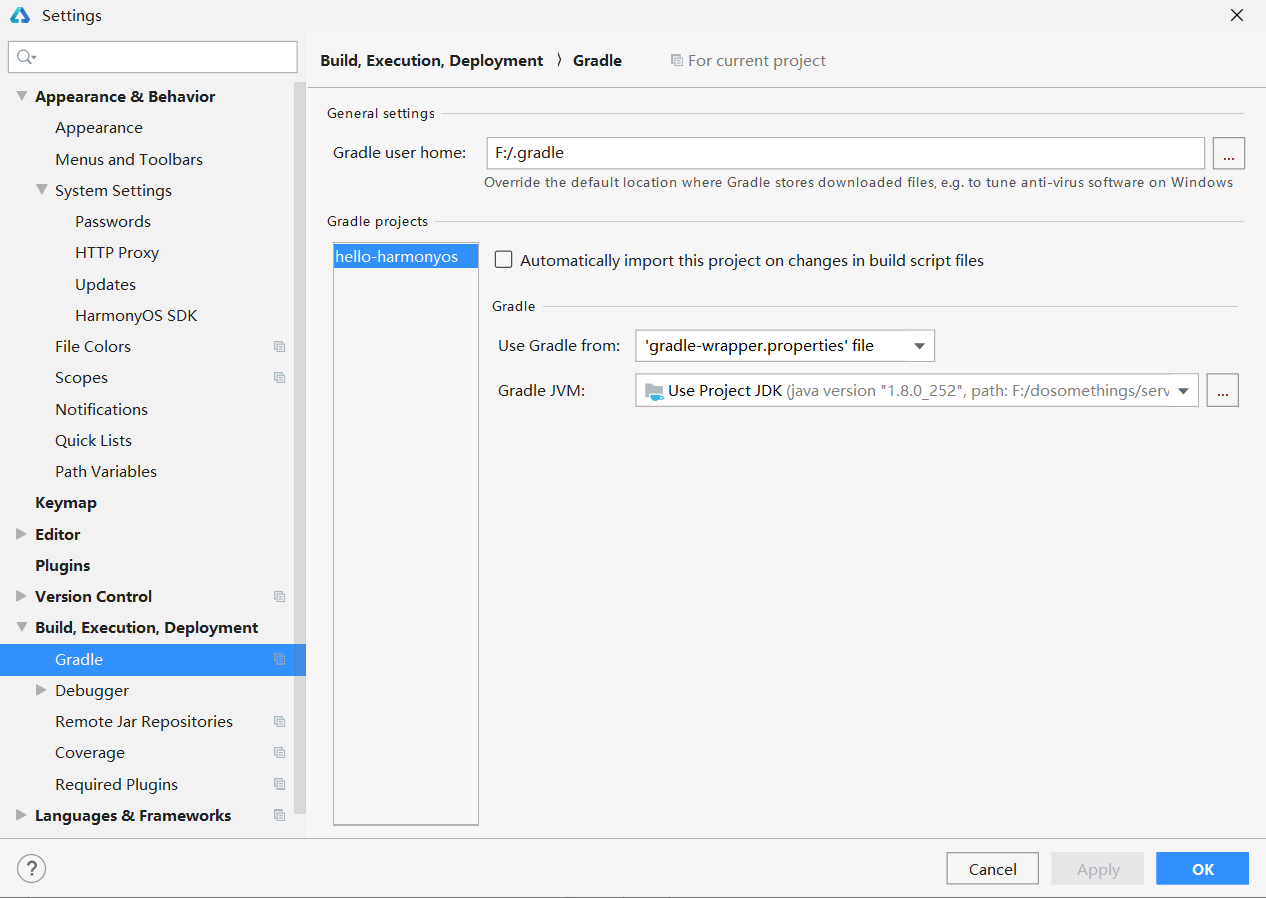This screenshot has height=898, width=1266.
Task: Open the Keymap settings page
Action: tap(66, 503)
